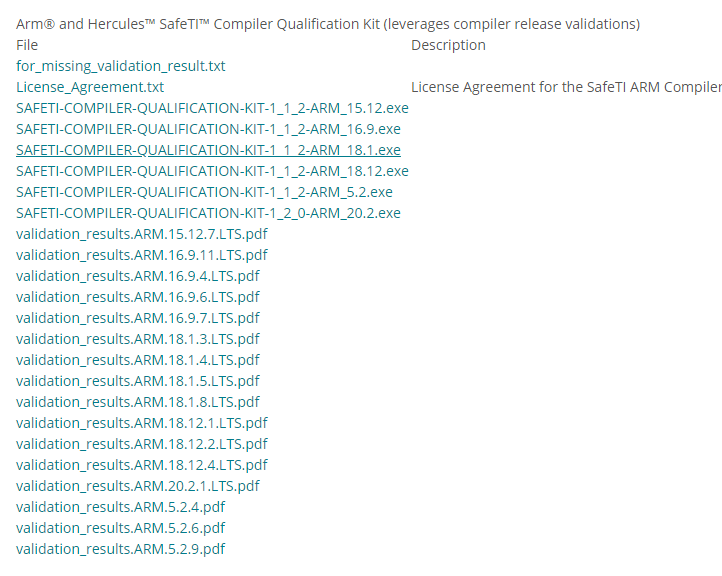Download the ARM_5.2.exe qualification kit
The image size is (722, 576).
[204, 192]
